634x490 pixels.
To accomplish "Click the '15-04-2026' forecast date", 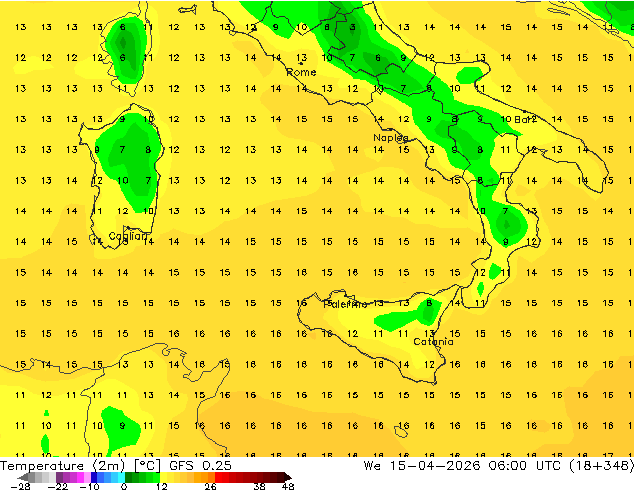I will (435, 466).
